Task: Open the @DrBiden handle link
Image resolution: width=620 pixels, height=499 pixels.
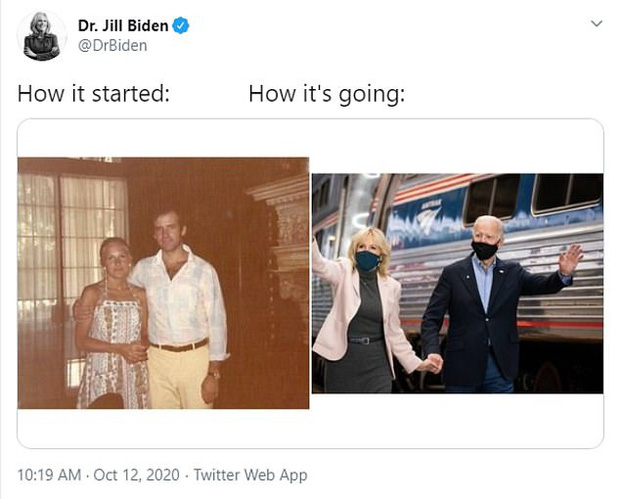Action: click(113, 45)
